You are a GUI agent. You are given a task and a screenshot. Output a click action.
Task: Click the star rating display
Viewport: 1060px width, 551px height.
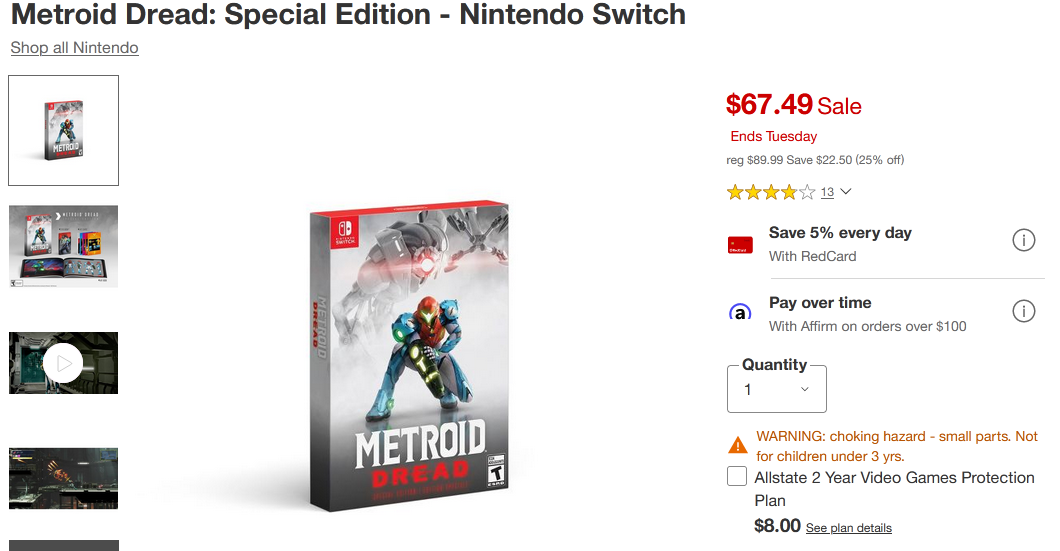coord(771,193)
